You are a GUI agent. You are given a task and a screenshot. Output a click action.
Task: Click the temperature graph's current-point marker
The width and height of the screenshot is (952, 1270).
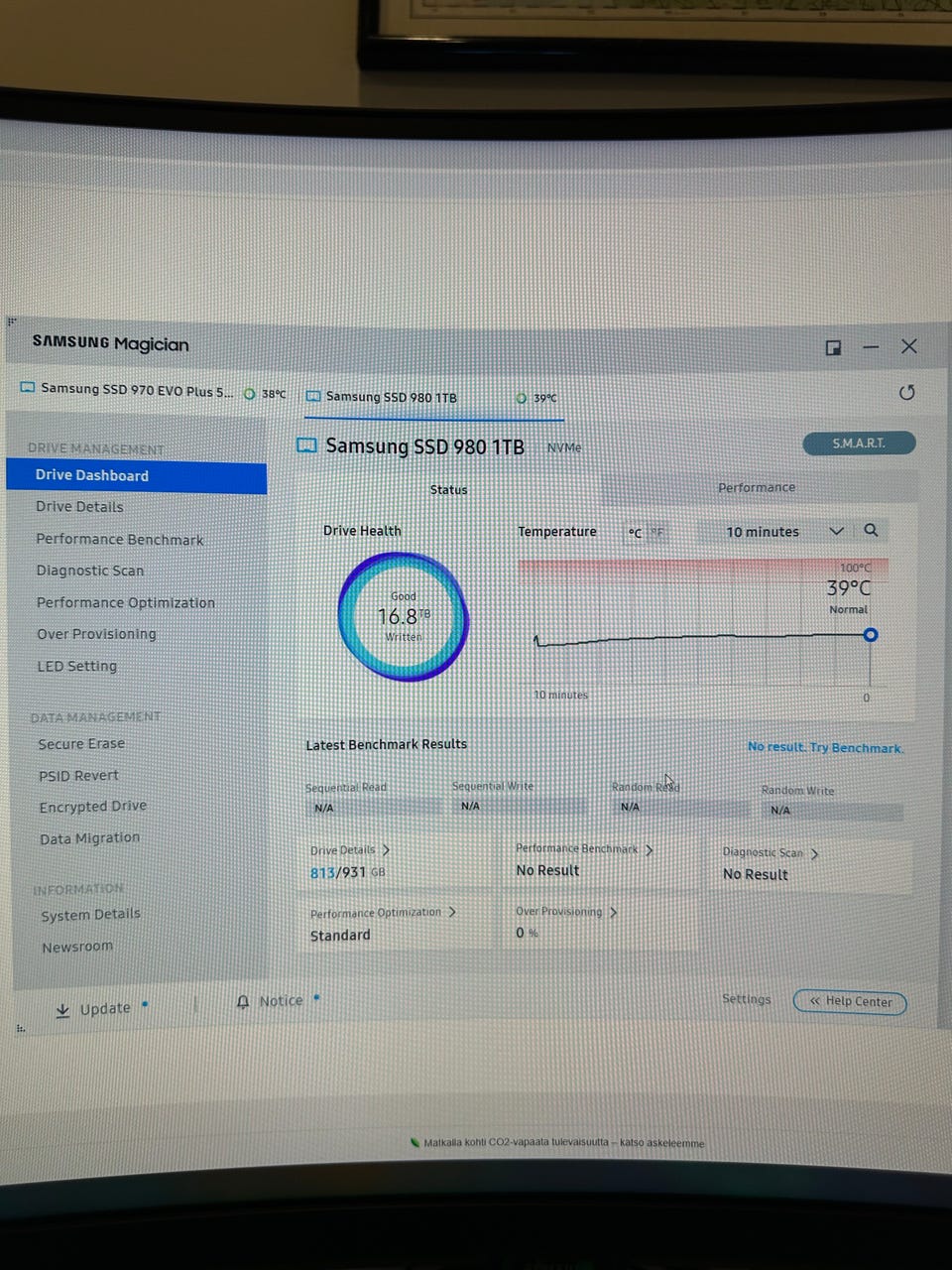871,635
